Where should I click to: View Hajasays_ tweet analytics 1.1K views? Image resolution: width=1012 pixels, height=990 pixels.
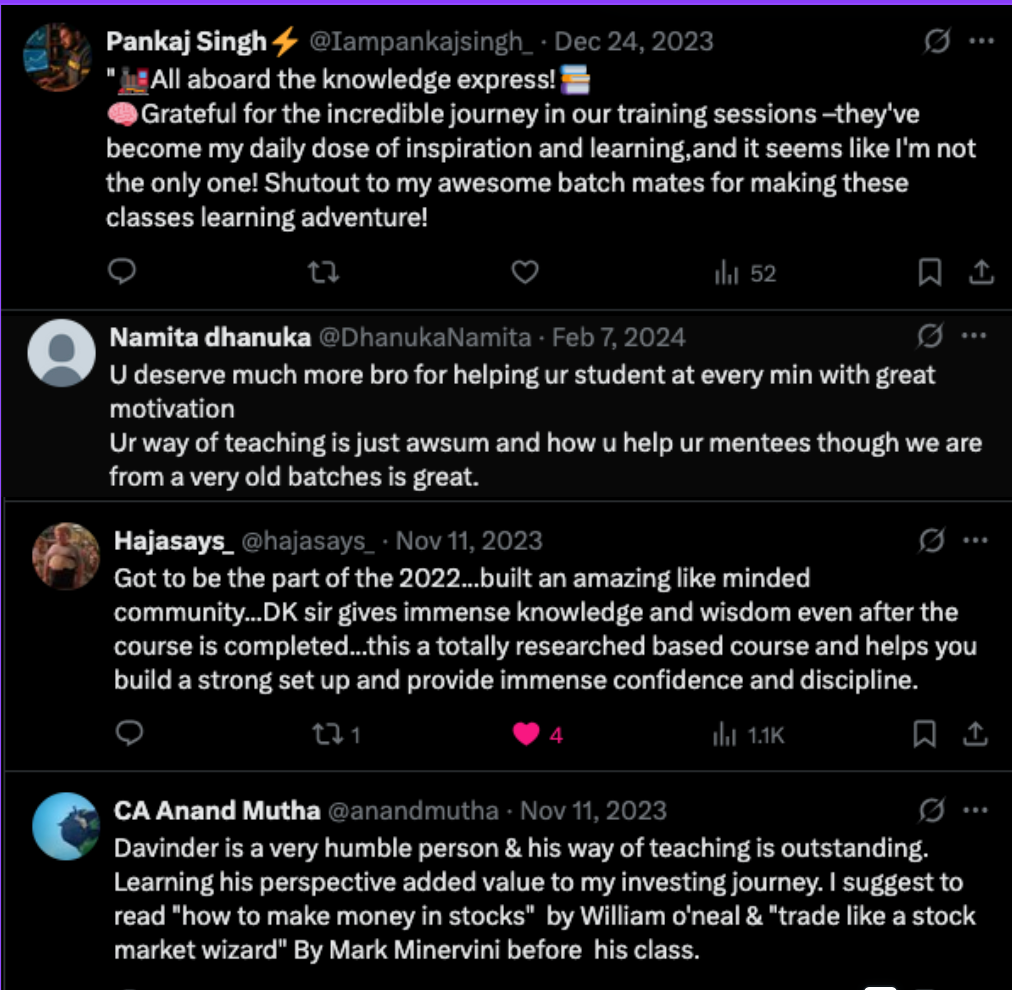point(748,736)
